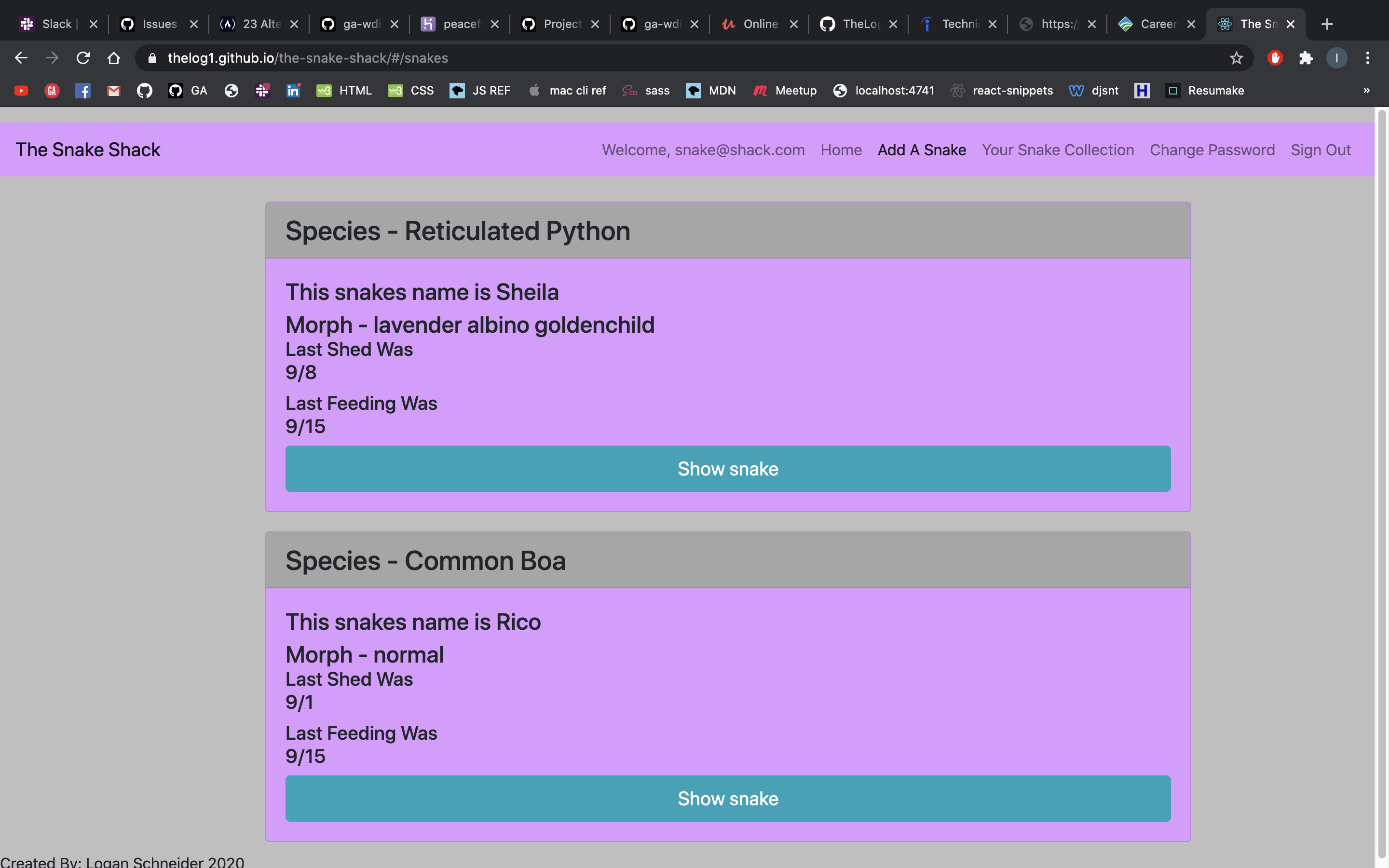Open the JS REF bookmark
The image size is (1389, 868).
[x=480, y=91]
